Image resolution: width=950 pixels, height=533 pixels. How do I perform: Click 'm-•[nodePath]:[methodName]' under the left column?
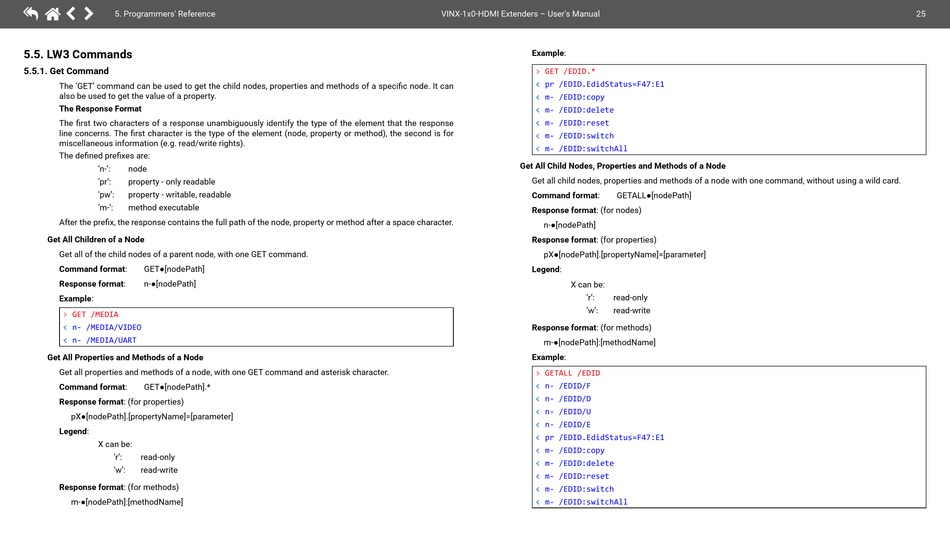point(127,502)
